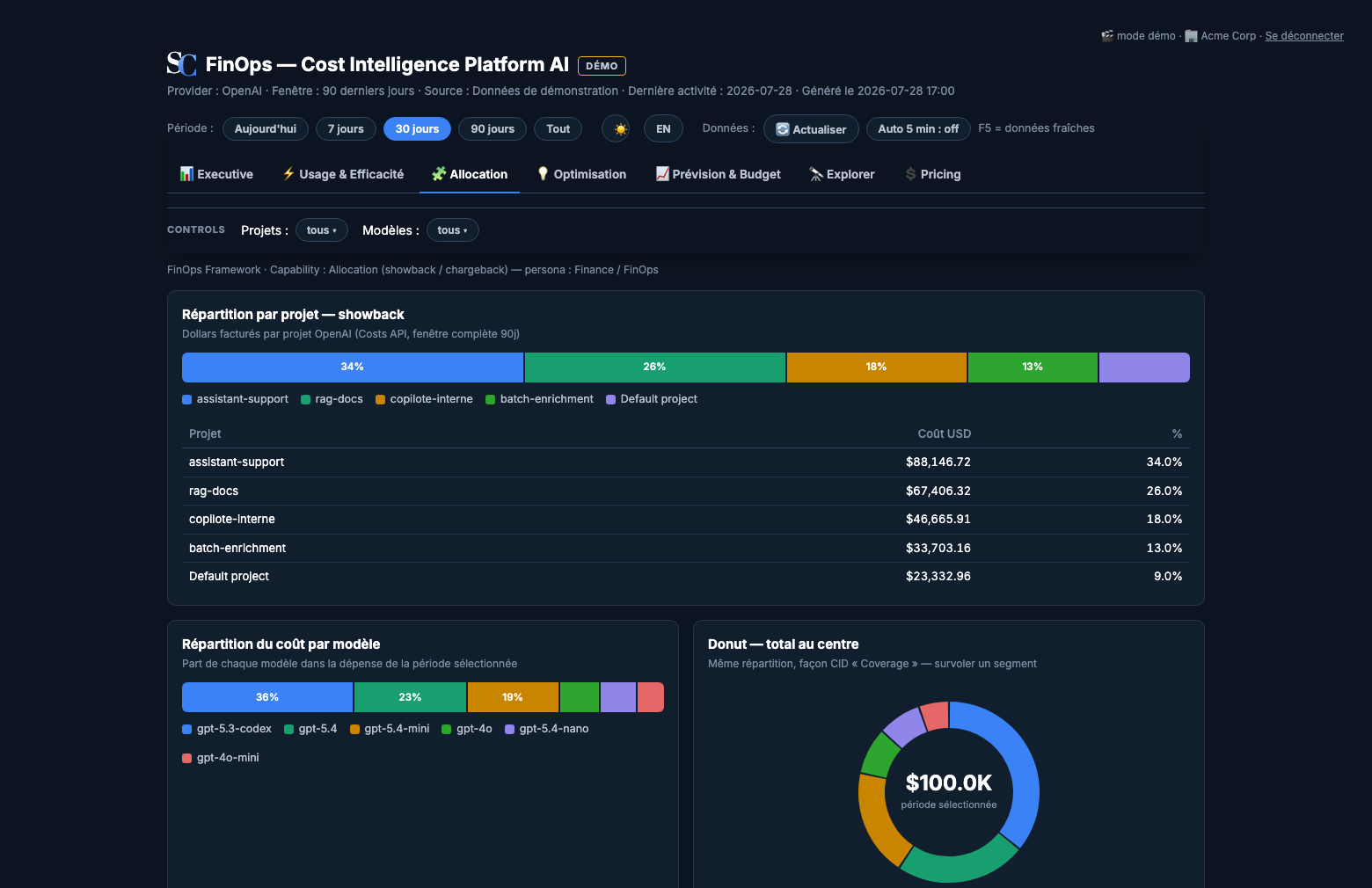Image resolution: width=1372 pixels, height=888 pixels.
Task: Click the gpt-5.4-nano legend item
Action: [547, 729]
